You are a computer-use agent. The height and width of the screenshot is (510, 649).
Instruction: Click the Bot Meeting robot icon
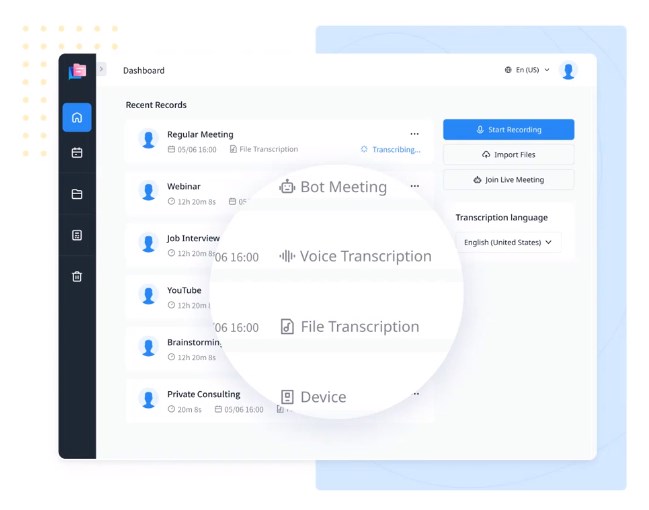tap(287, 187)
